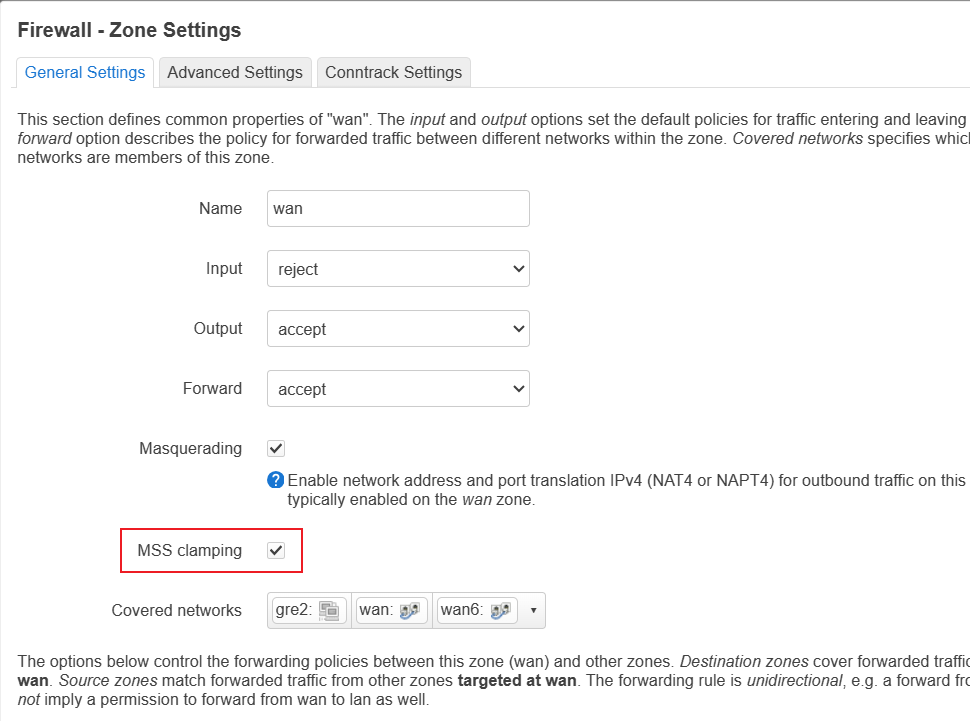Image resolution: width=970 pixels, height=721 pixels.
Task: Open the Forward policy dropdown
Action: click(x=398, y=389)
